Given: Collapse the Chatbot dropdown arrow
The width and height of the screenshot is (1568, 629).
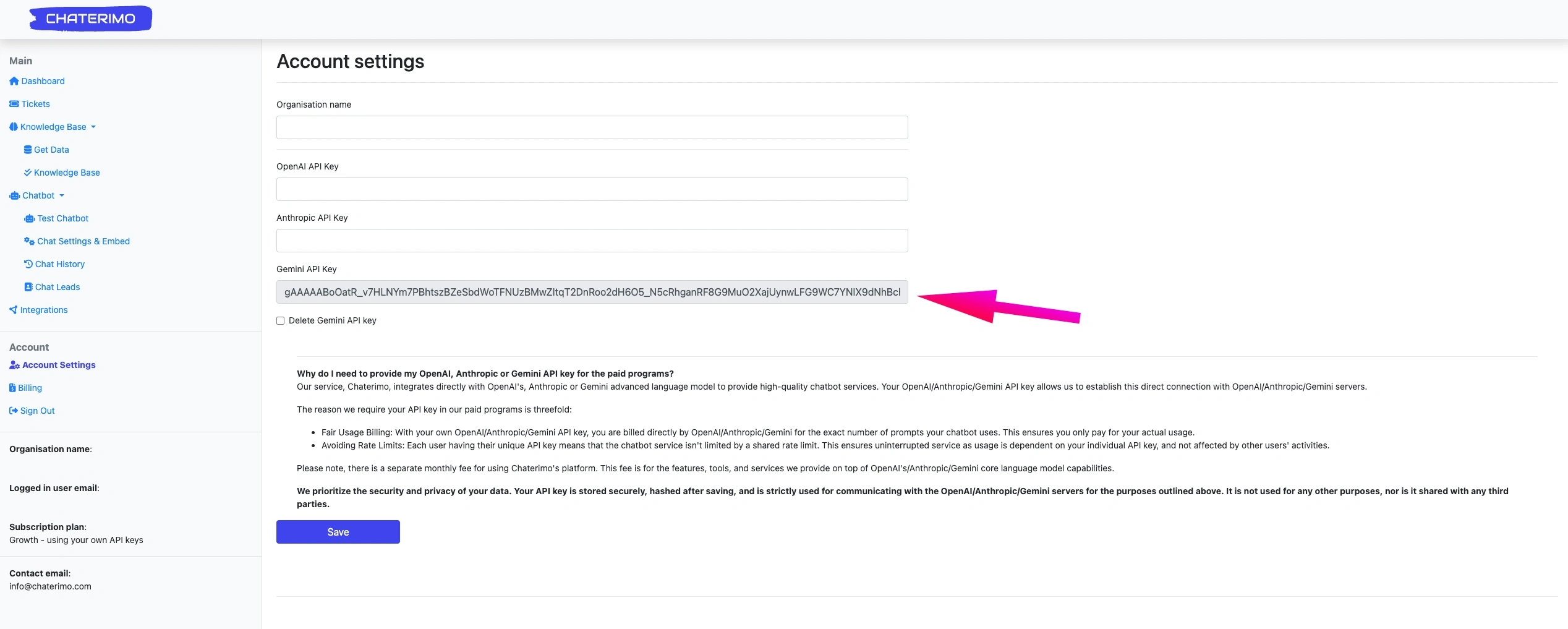Looking at the screenshot, I should coord(62,195).
